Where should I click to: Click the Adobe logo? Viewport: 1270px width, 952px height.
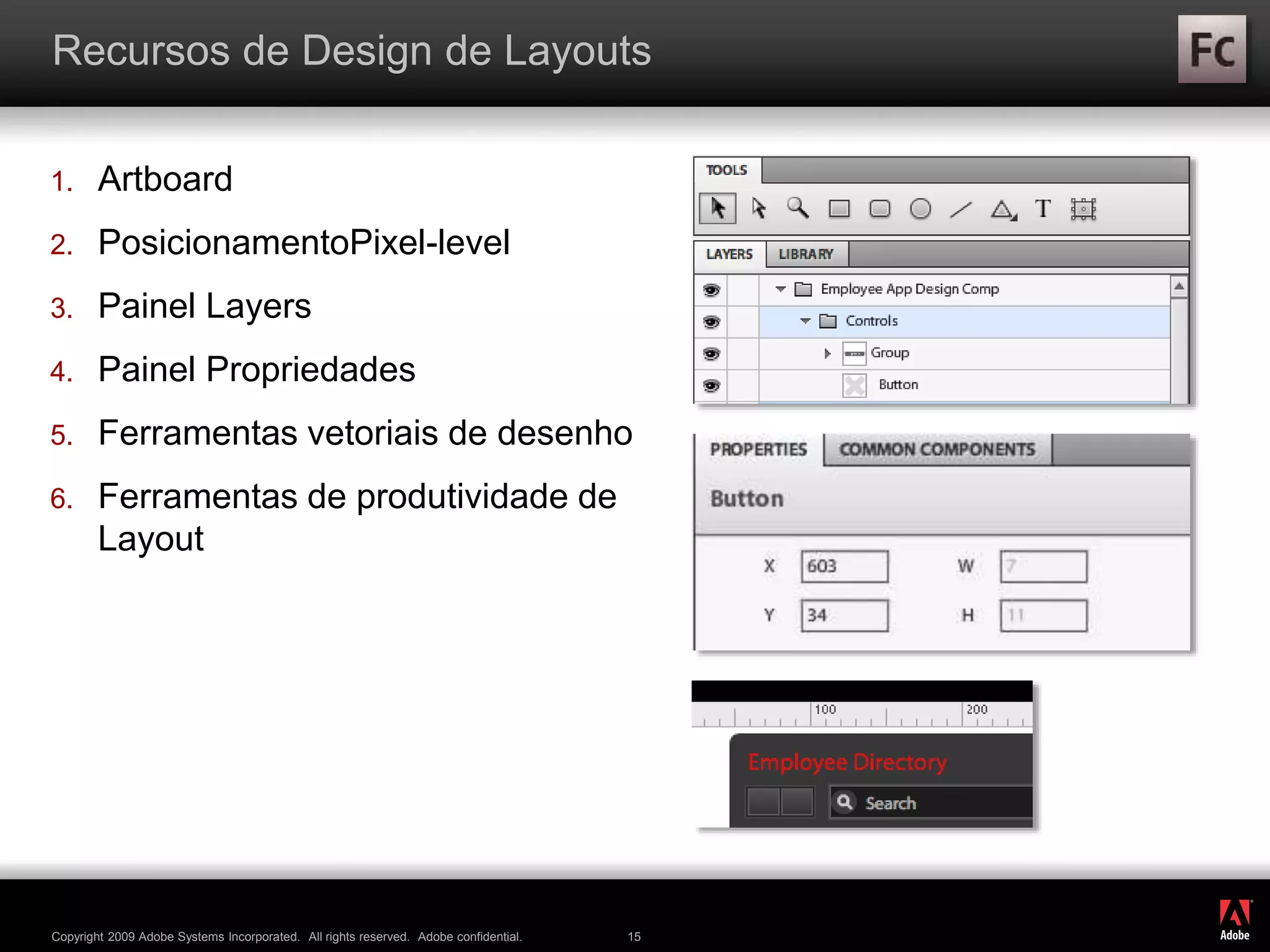[1235, 920]
